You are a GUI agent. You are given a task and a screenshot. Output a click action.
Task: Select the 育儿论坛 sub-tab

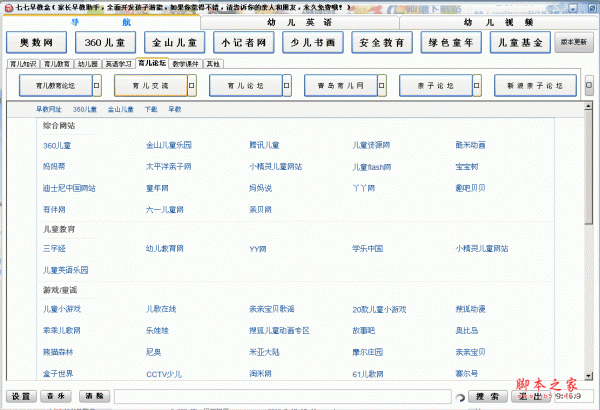(152, 63)
